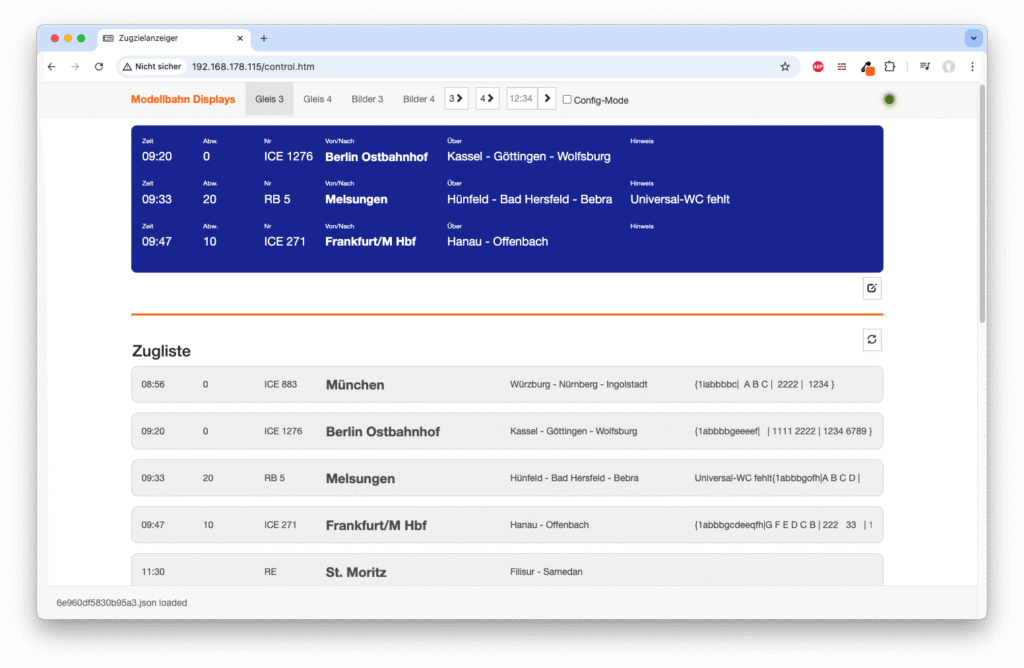Click the arrow button next to time field

(x=547, y=99)
